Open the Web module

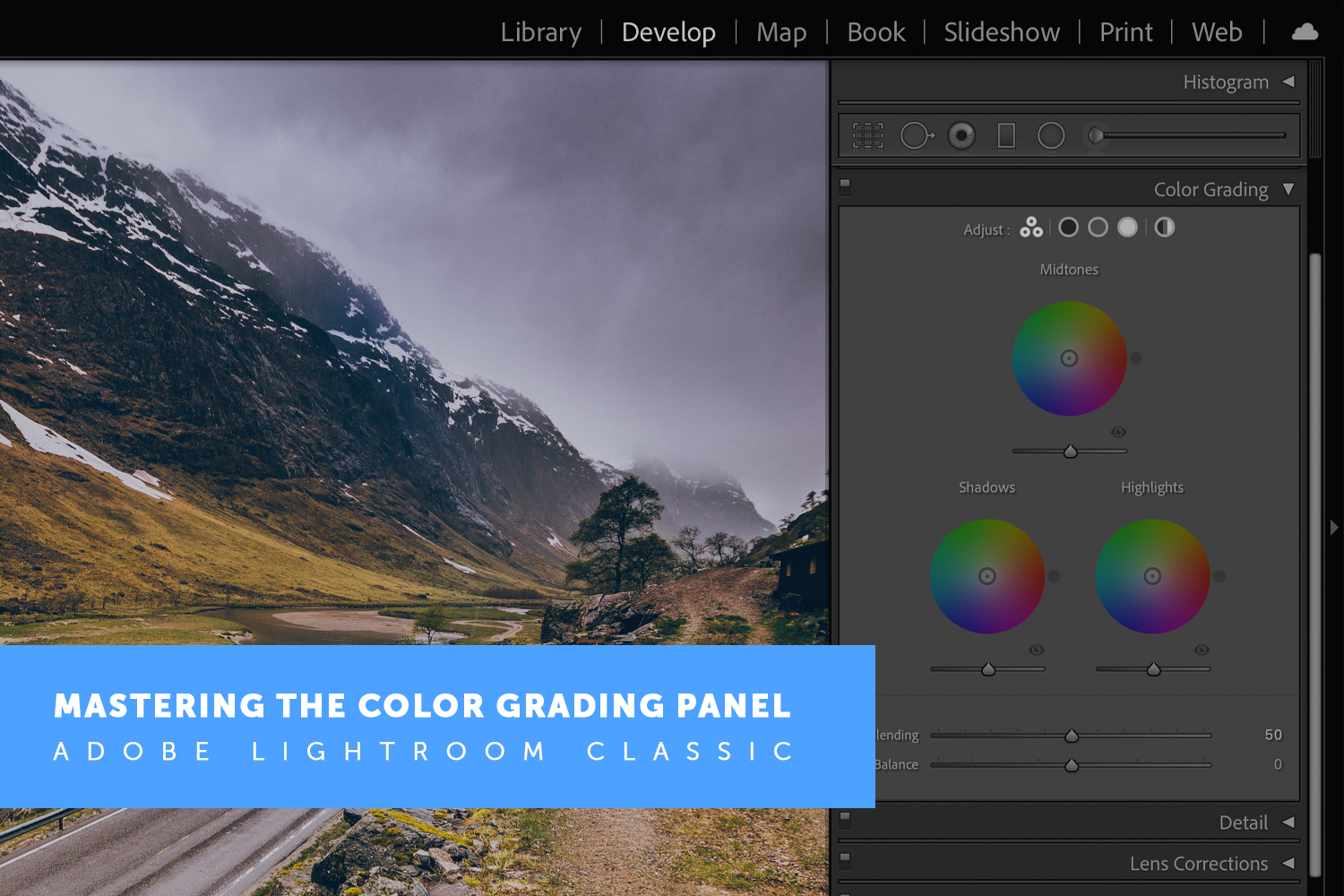tap(1217, 32)
